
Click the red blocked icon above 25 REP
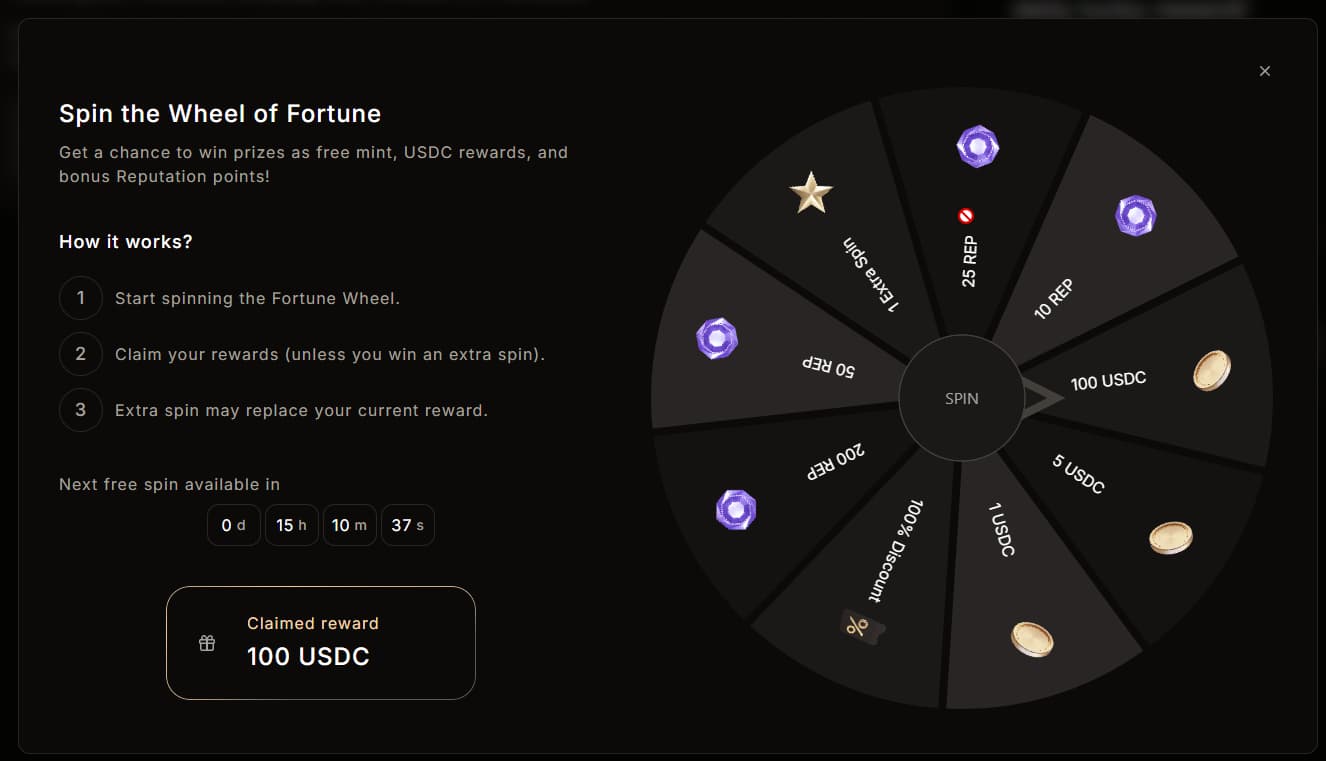[966, 215]
